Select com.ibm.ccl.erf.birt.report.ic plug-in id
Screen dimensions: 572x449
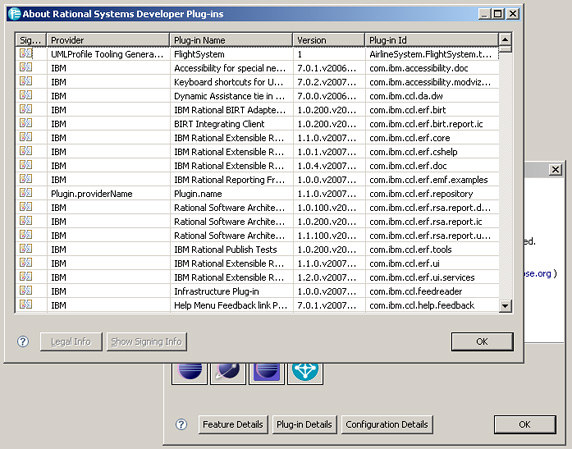click(426, 124)
